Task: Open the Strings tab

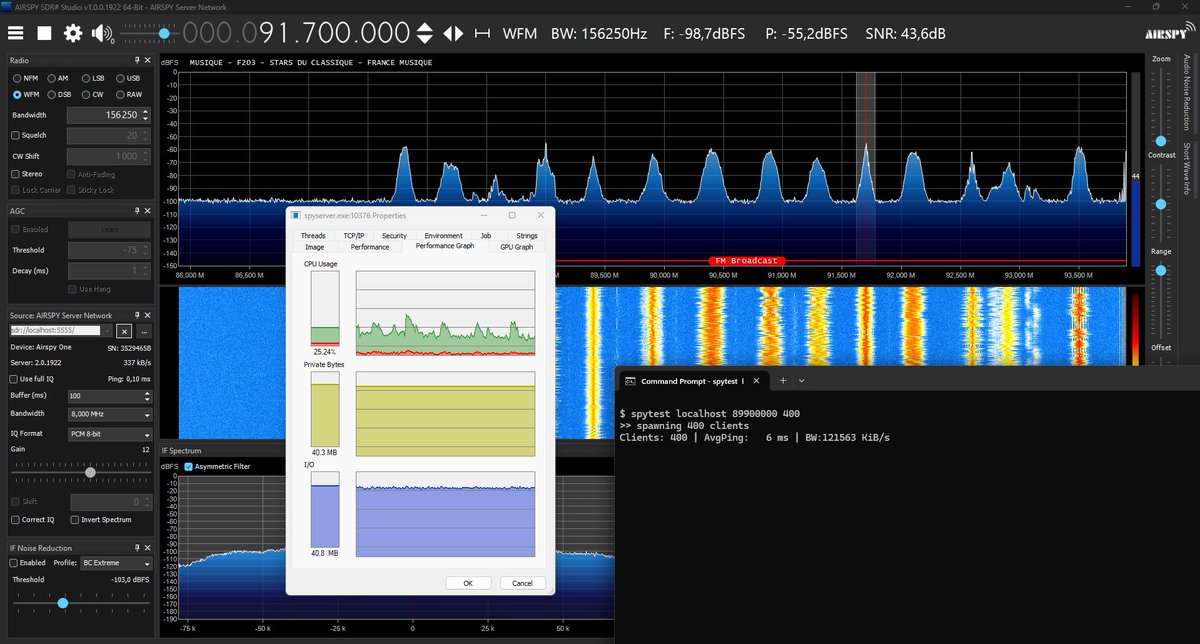Action: pos(527,236)
